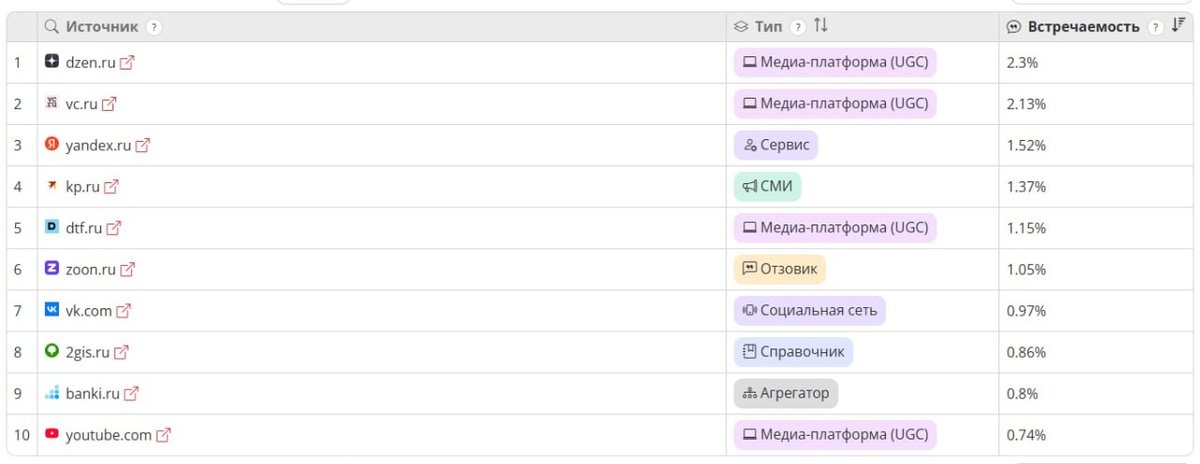Click the 0.74% value for youtube.com
This screenshot has width=1200, height=464.
coord(1026,435)
